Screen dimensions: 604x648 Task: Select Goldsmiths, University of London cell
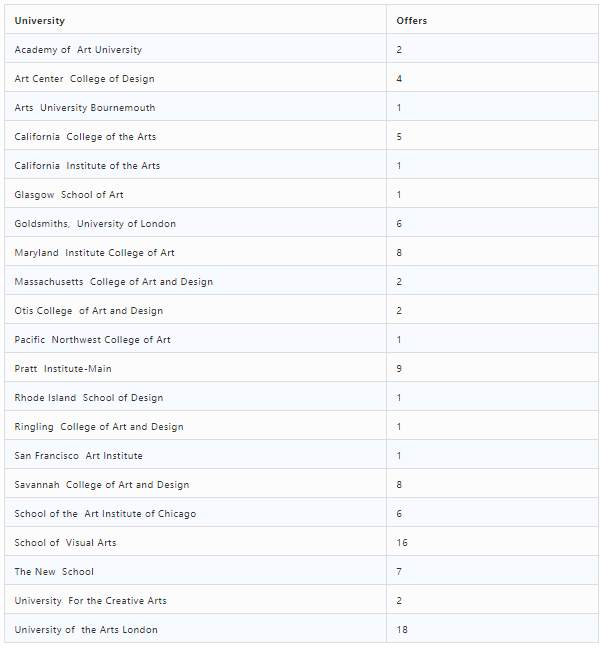pyautogui.click(x=195, y=222)
